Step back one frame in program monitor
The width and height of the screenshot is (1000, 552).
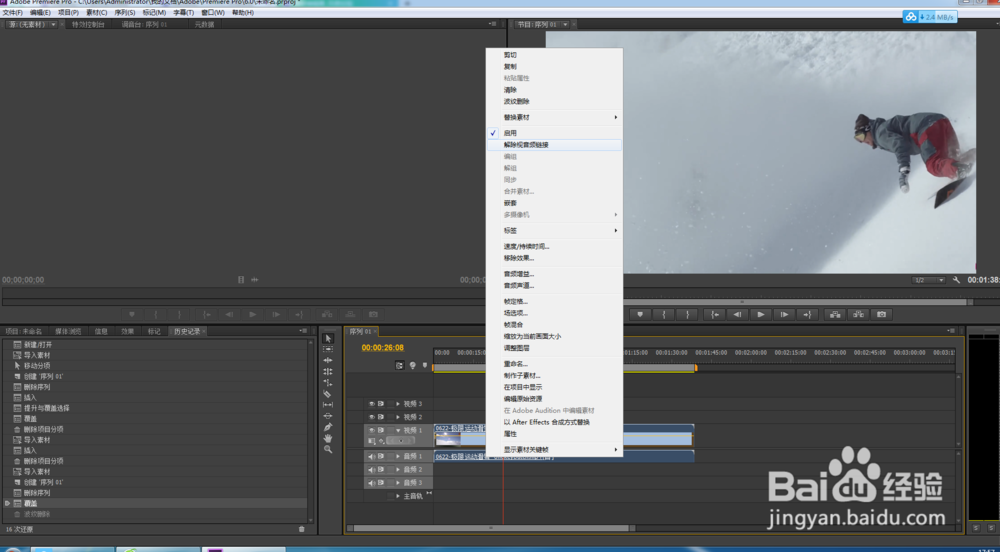(737, 314)
